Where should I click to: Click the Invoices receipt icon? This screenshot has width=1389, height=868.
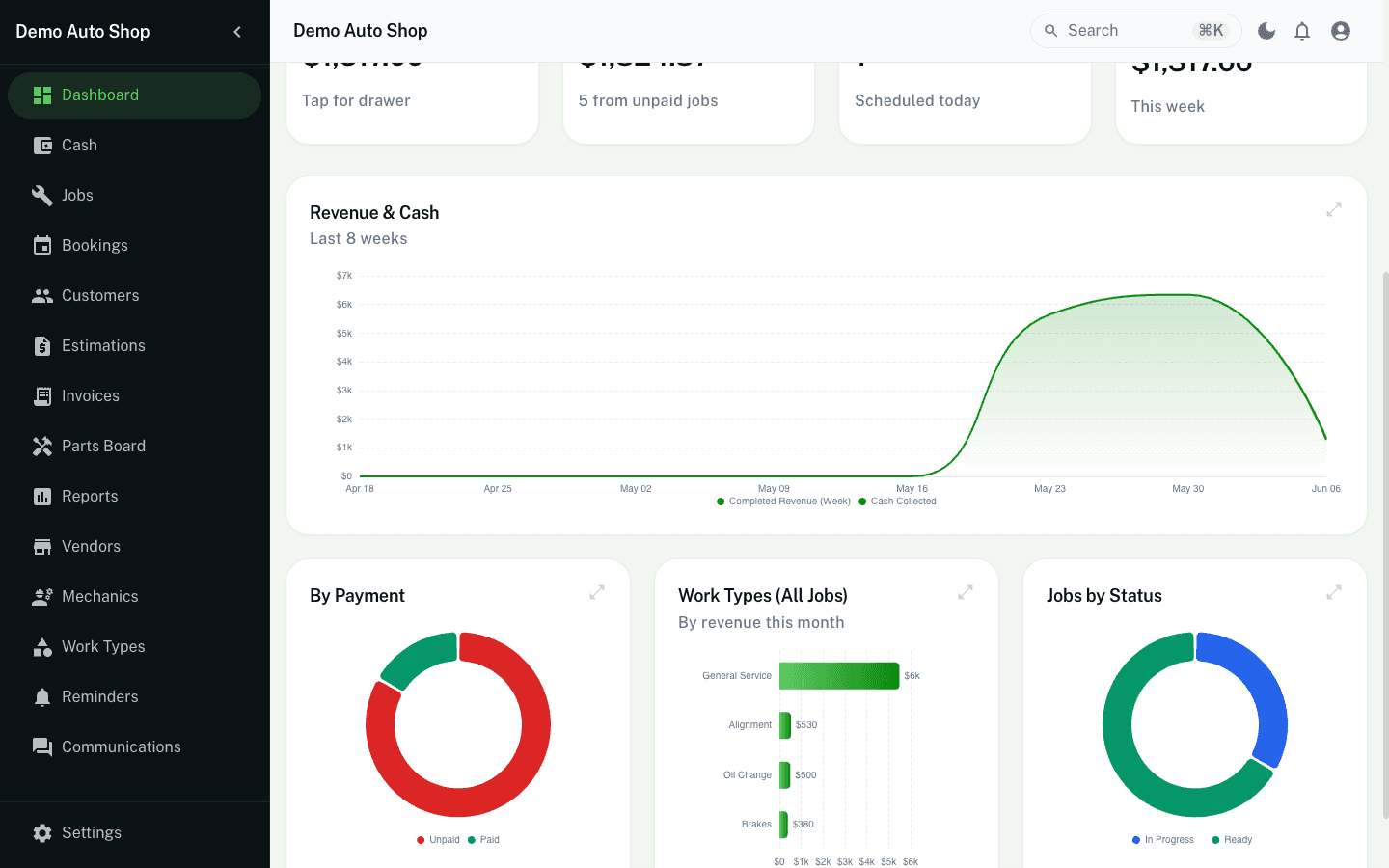(42, 395)
